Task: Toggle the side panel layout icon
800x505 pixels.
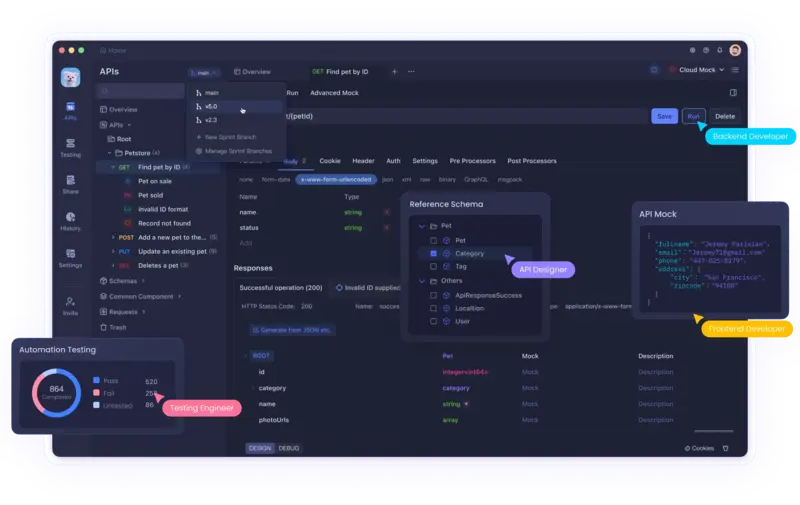Action: [x=733, y=92]
